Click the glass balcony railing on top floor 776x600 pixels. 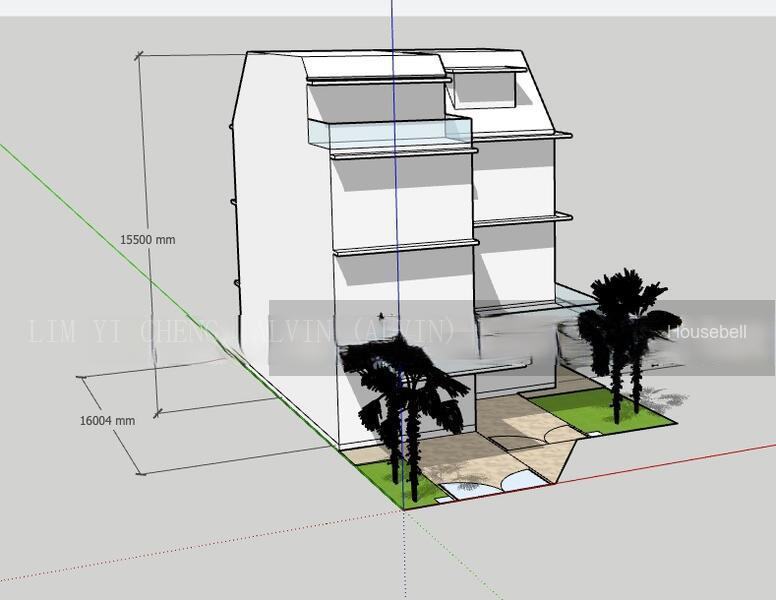tap(390, 132)
